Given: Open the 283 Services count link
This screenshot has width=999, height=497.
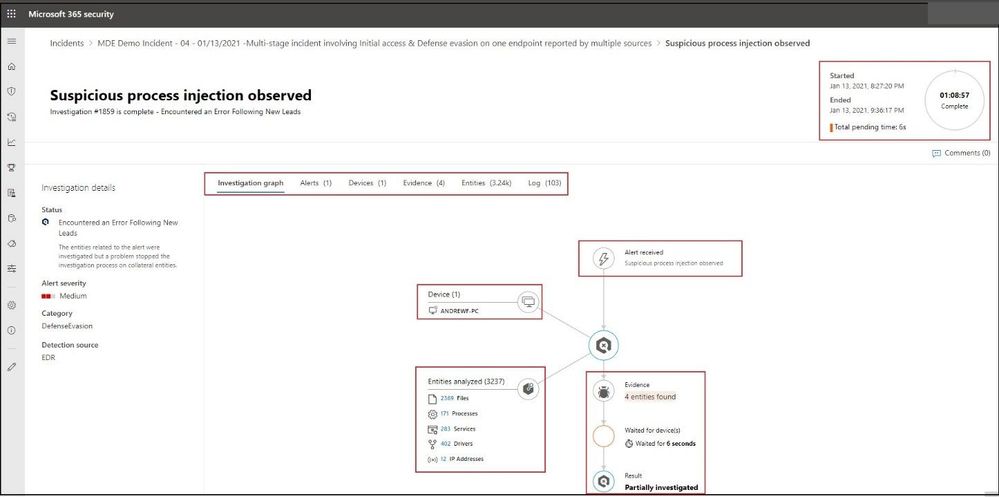Looking at the screenshot, I should 445,429.
